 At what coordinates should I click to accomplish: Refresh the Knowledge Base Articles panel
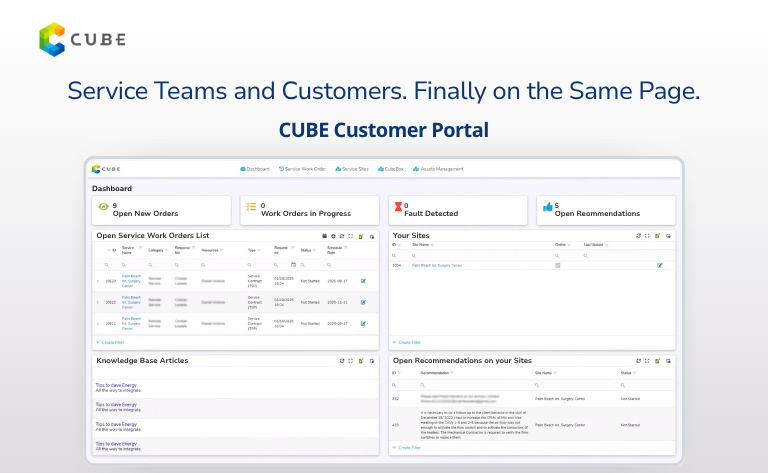pos(341,360)
